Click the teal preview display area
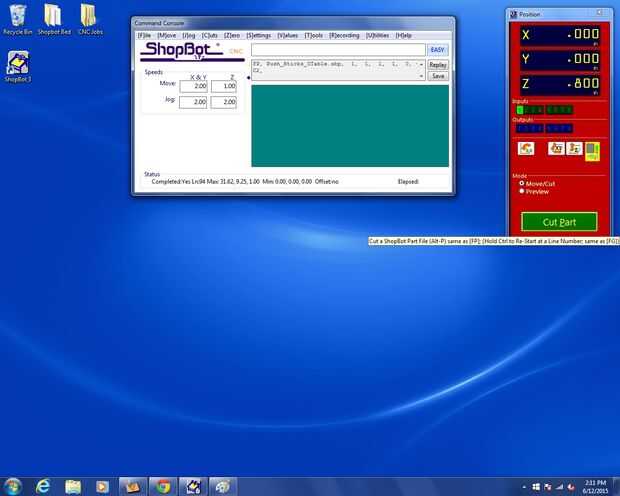This screenshot has width=620, height=496. point(350,126)
